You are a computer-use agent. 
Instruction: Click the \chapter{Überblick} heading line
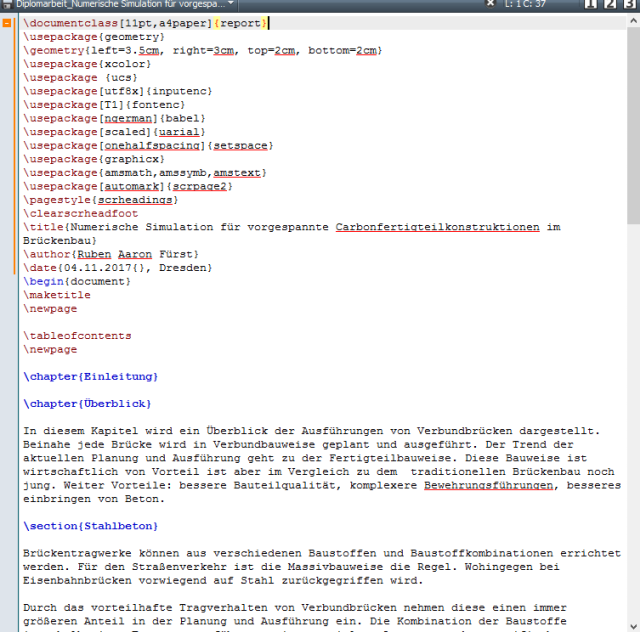(88, 404)
